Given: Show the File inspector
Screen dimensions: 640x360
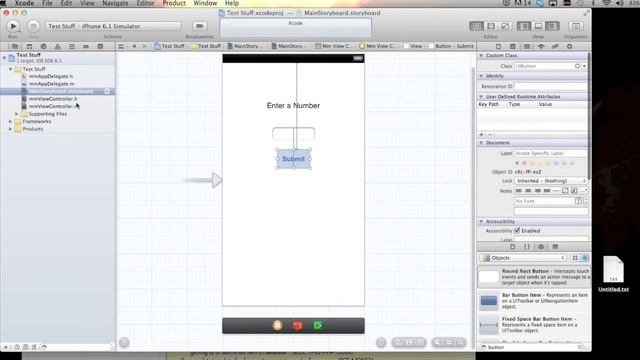Looking at the screenshot, I should pyautogui.click(x=498, y=47).
